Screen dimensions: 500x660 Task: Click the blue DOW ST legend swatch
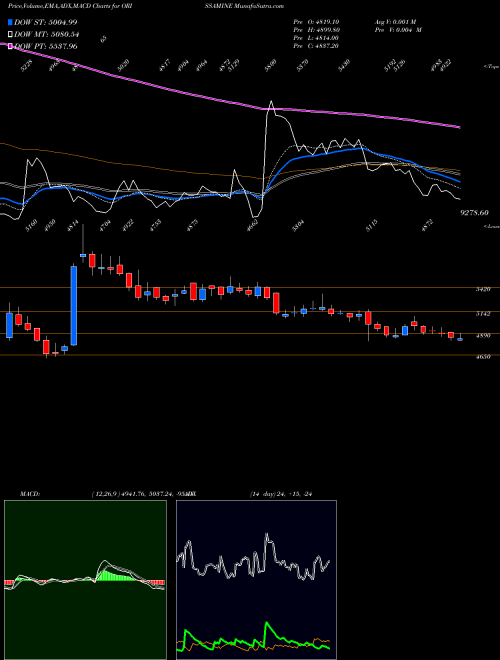11,22
